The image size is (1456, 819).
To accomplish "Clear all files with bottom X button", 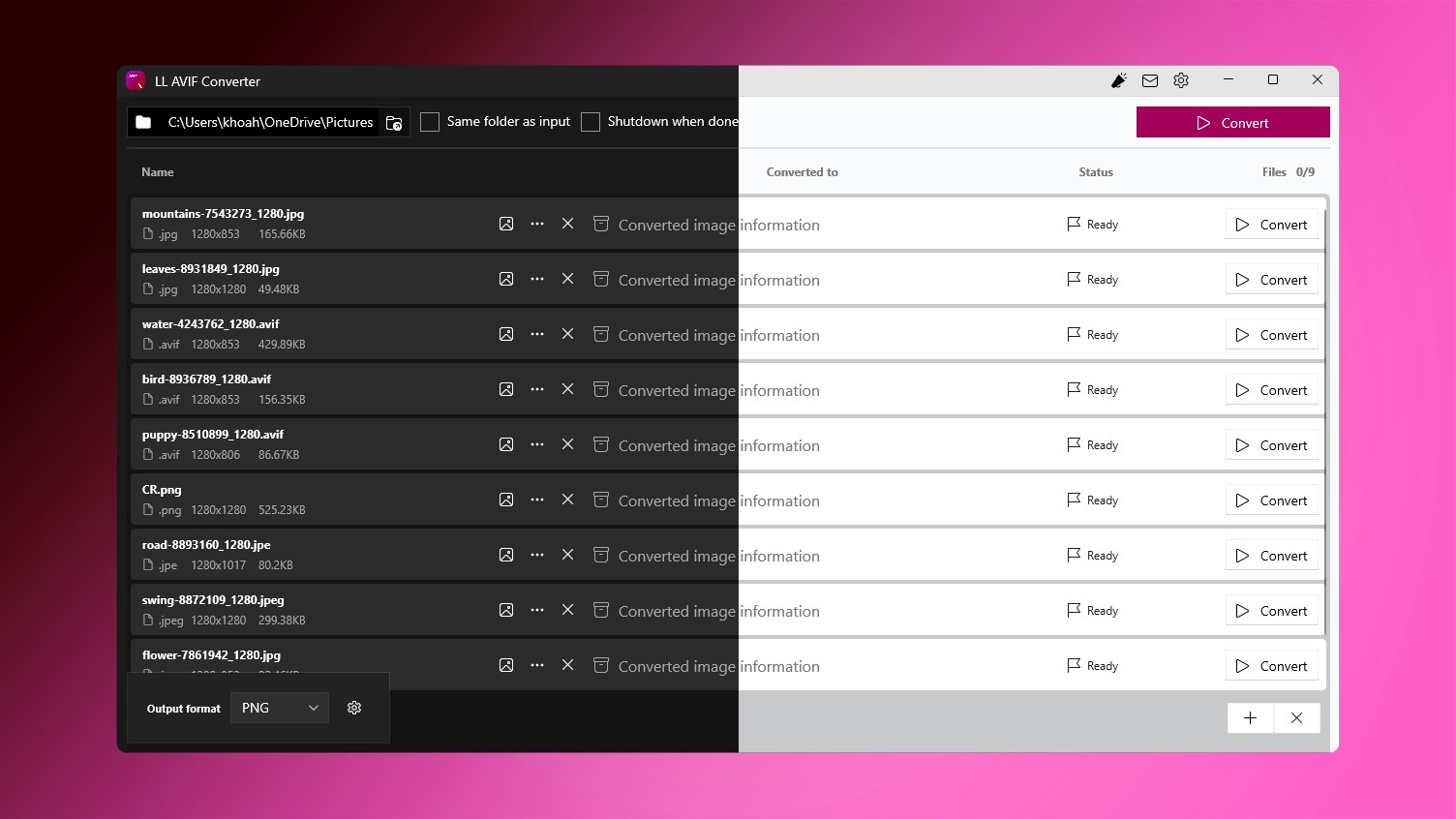I will tap(1297, 718).
